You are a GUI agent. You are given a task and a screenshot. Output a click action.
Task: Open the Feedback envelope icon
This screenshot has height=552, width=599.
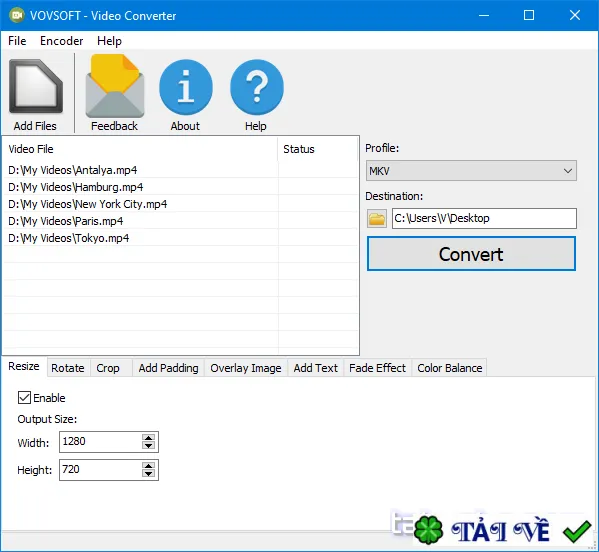tap(115, 86)
